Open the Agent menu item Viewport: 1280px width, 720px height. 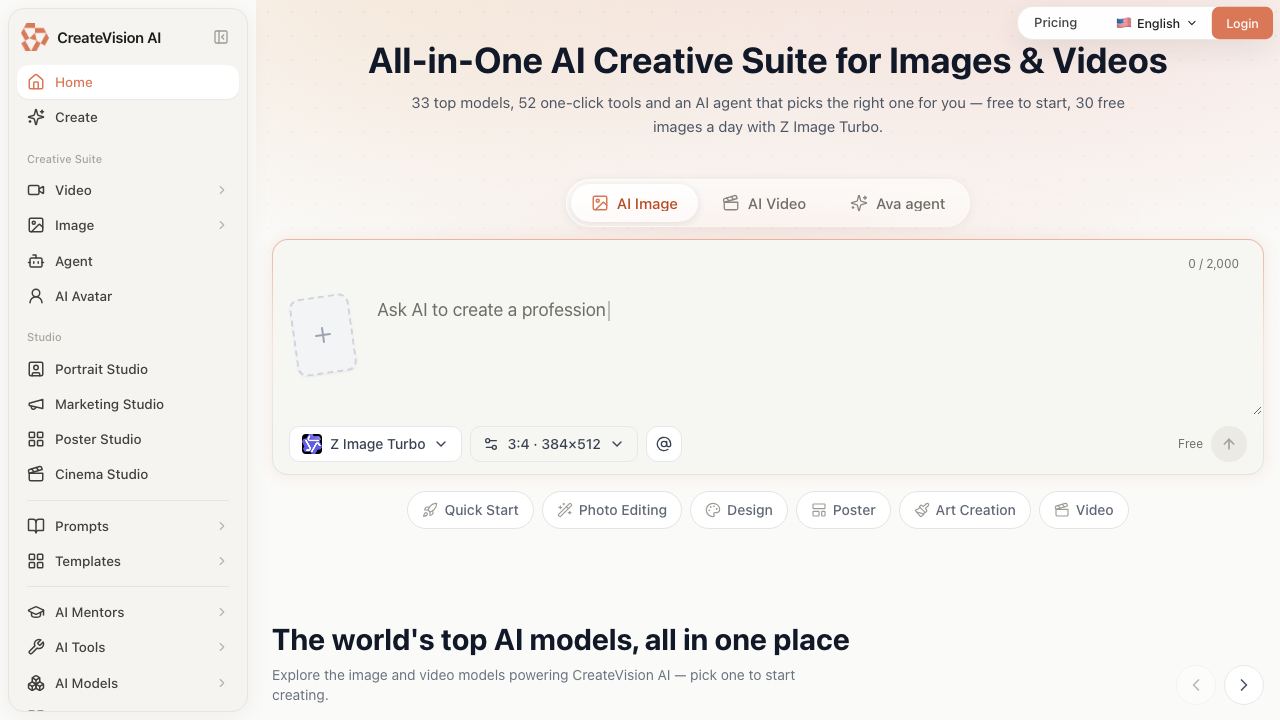click(x=128, y=261)
